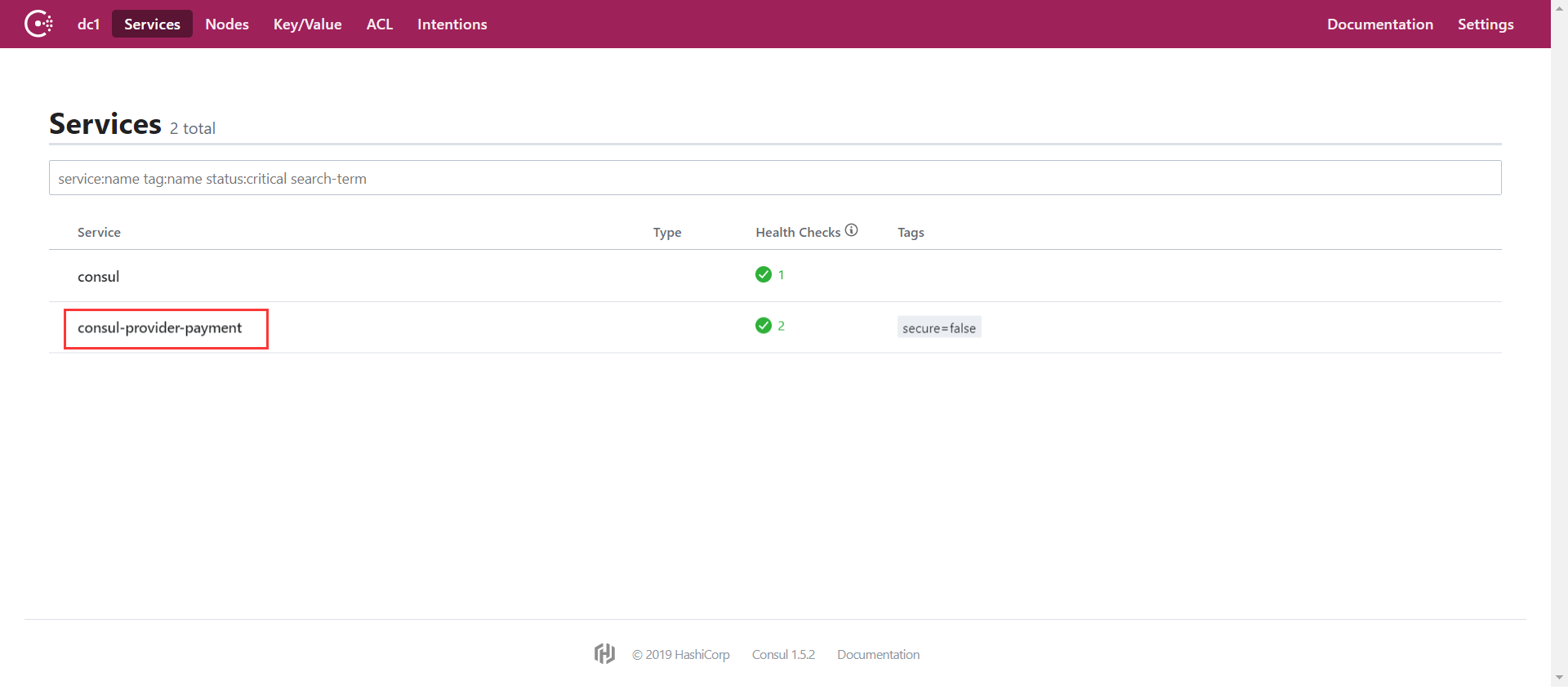Focus the services search filter field

(x=775, y=178)
